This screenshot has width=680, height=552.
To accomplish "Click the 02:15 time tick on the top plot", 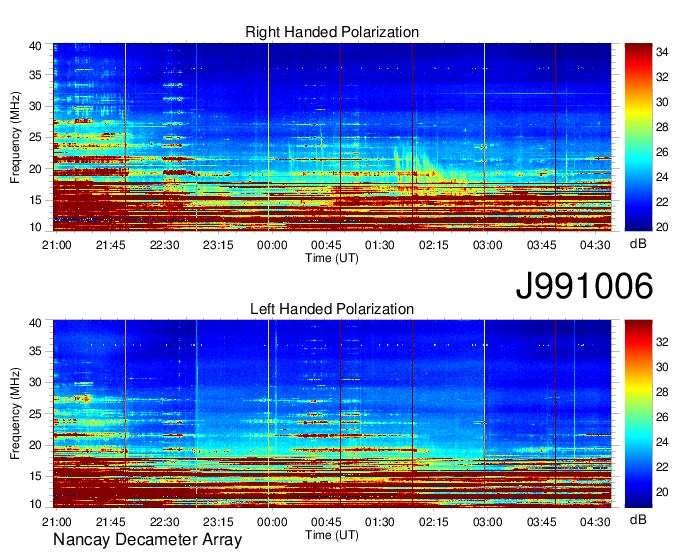I will pyautogui.click(x=434, y=245).
